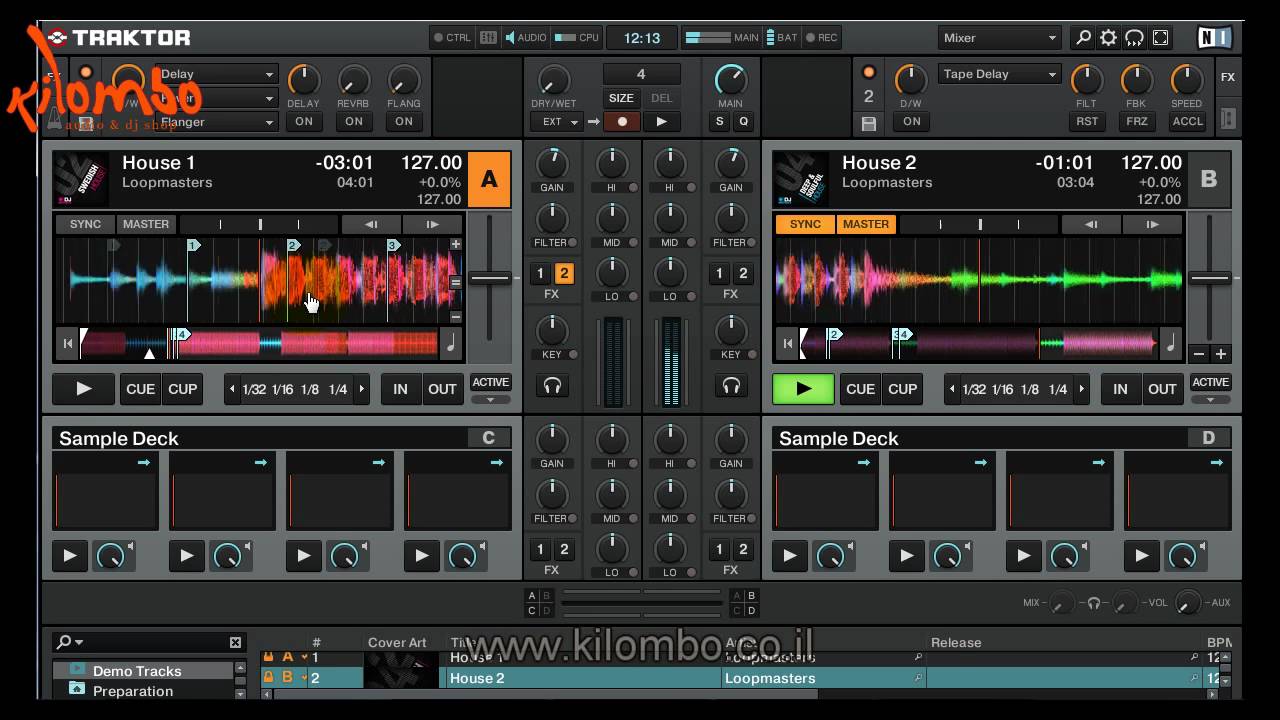Disable MASTER on Deck B
This screenshot has width=1280, height=720.
click(x=866, y=224)
